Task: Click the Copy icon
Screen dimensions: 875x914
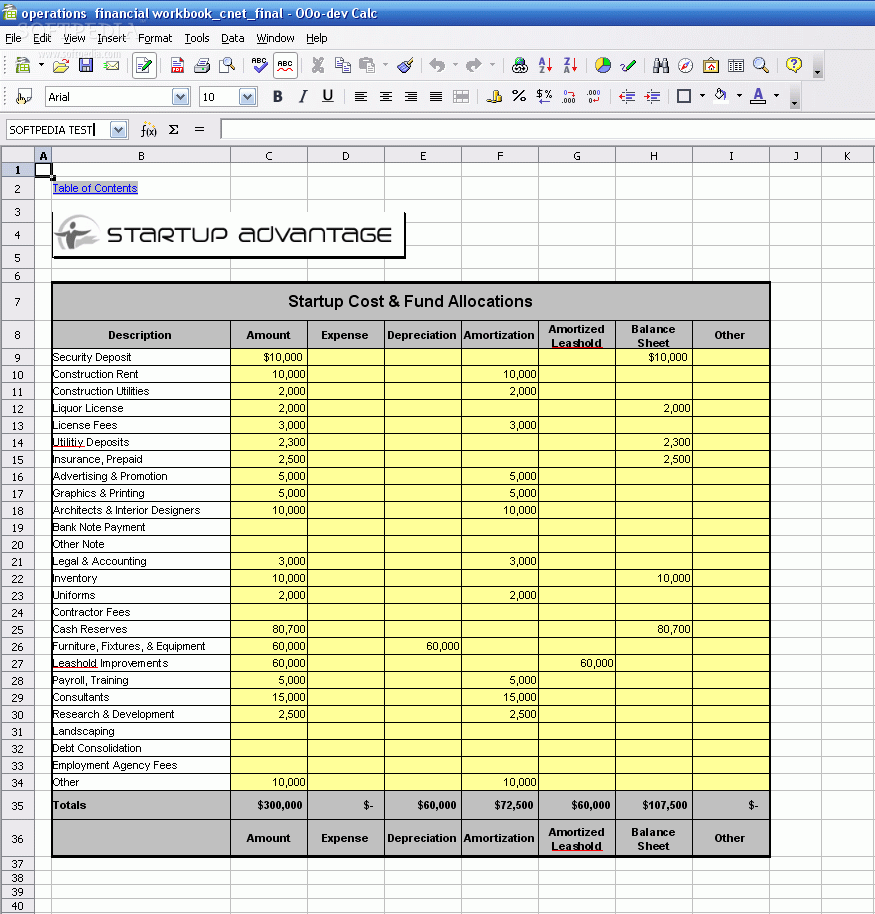Action: click(343, 65)
